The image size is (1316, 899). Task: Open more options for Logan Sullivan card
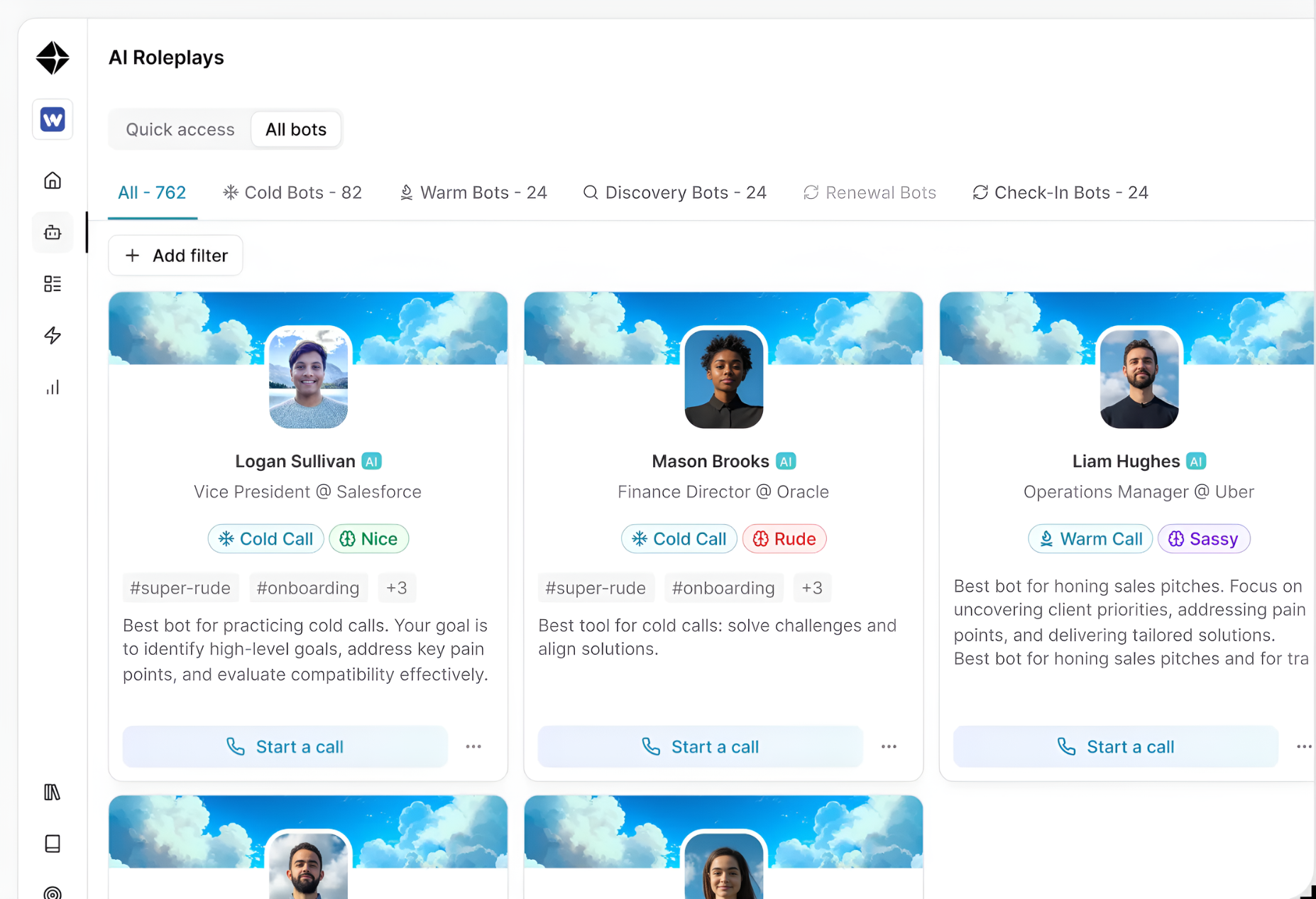tap(473, 746)
